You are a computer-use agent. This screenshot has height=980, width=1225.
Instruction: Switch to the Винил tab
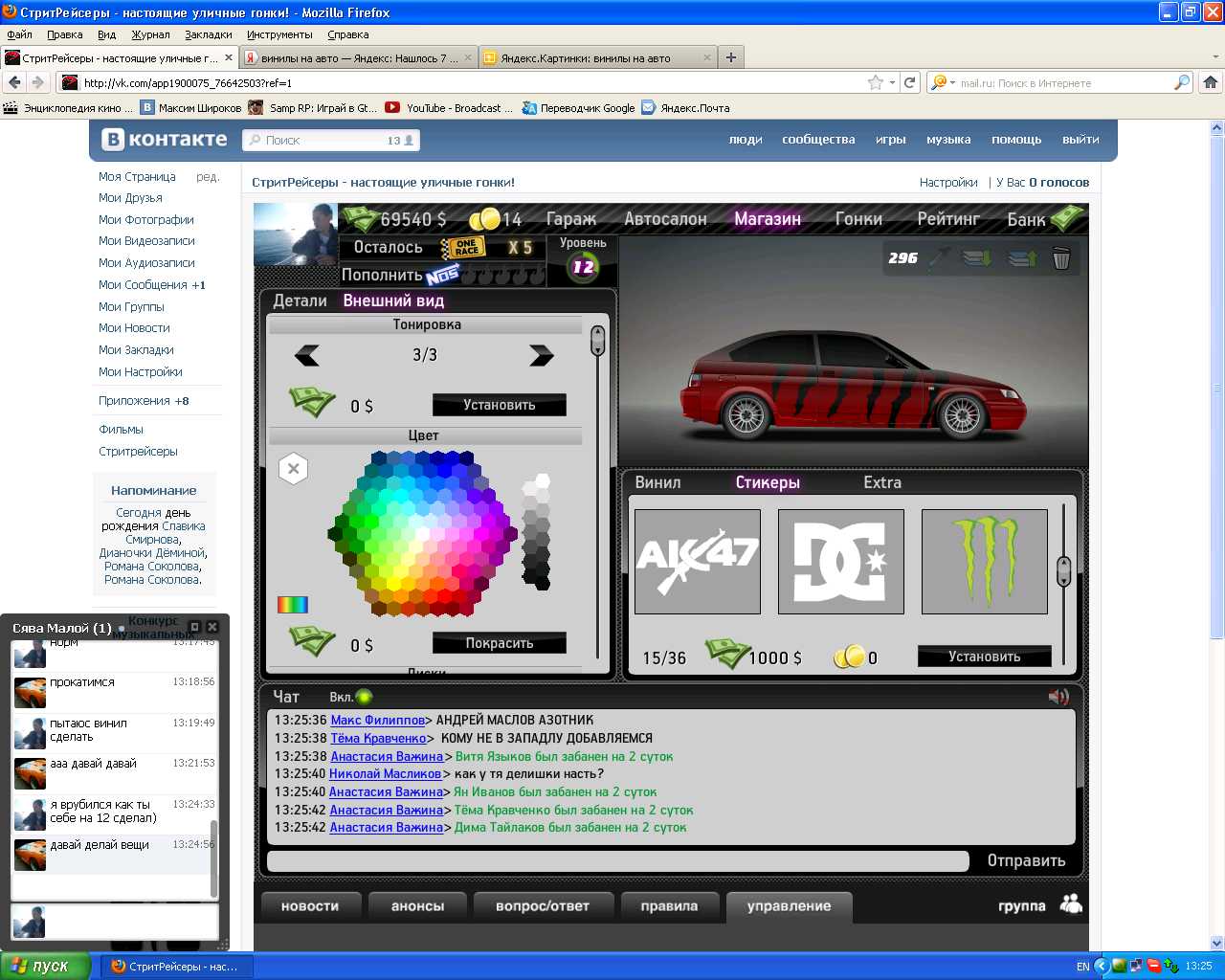pos(657,482)
